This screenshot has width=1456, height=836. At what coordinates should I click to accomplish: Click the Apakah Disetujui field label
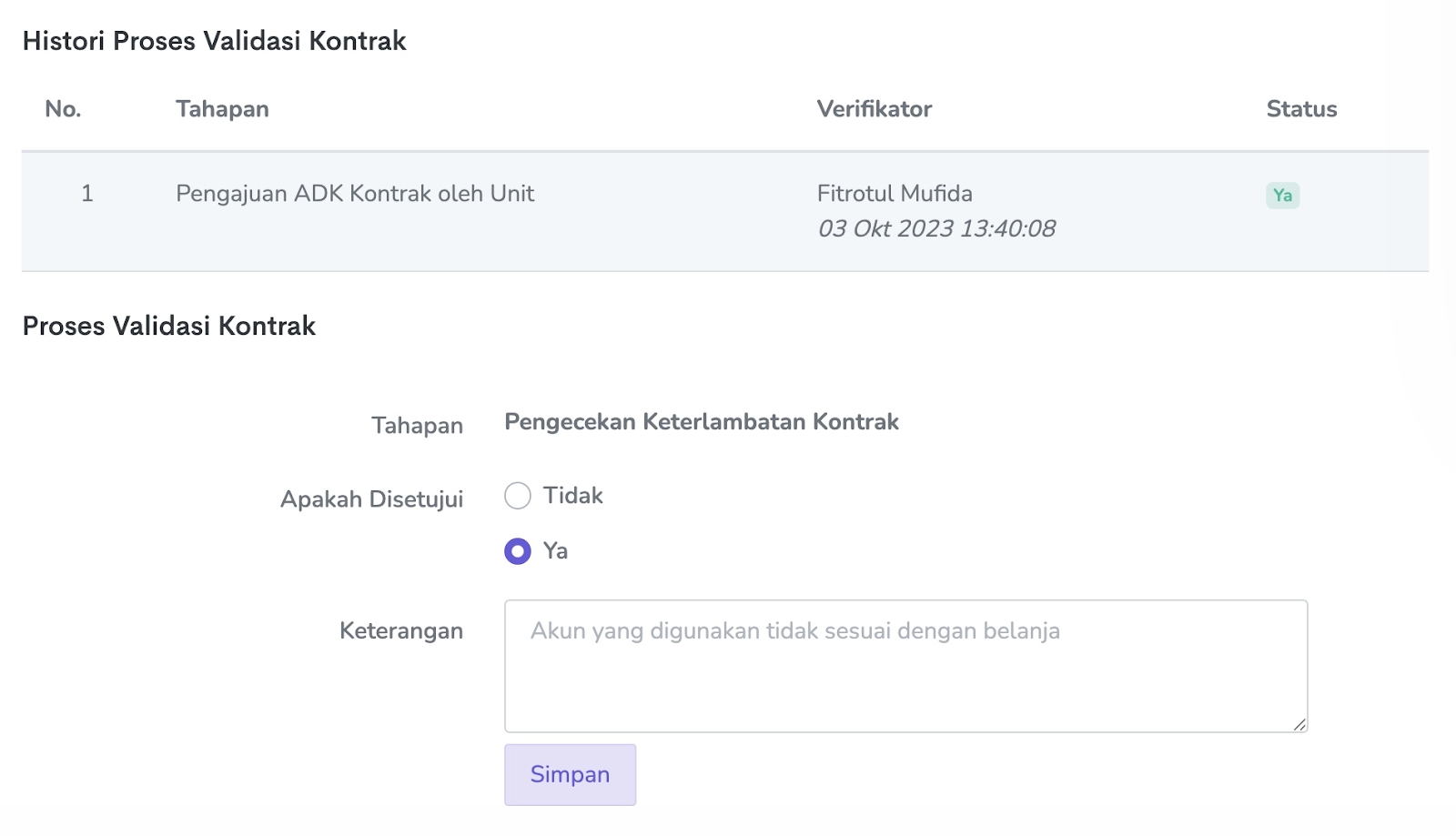coord(371,499)
